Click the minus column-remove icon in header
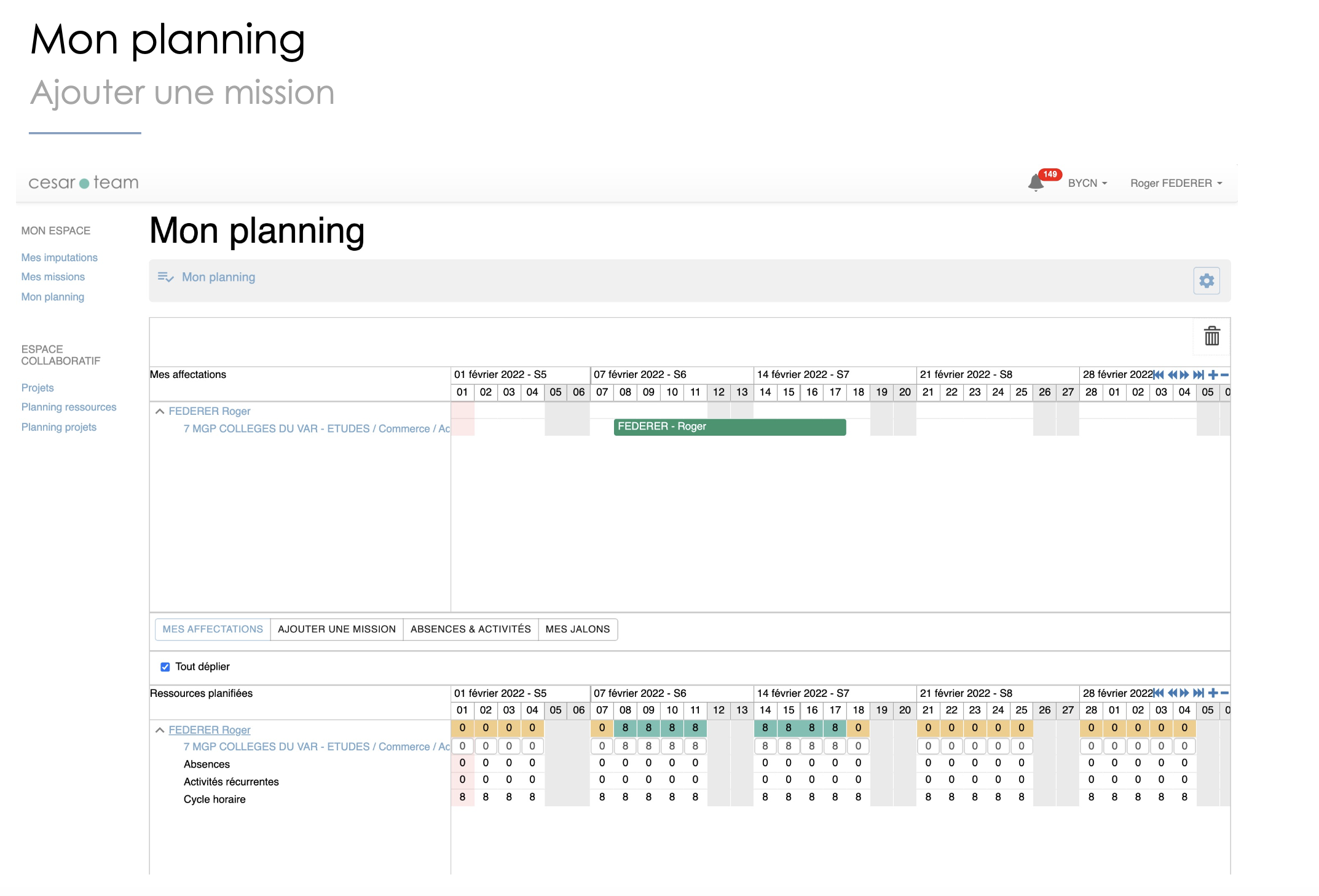Screen dimensions: 1319x896 coord(1224,374)
